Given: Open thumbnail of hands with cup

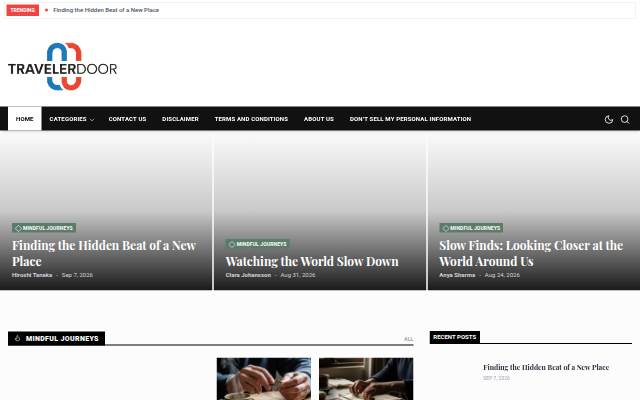Looking at the screenshot, I should coord(264,379).
